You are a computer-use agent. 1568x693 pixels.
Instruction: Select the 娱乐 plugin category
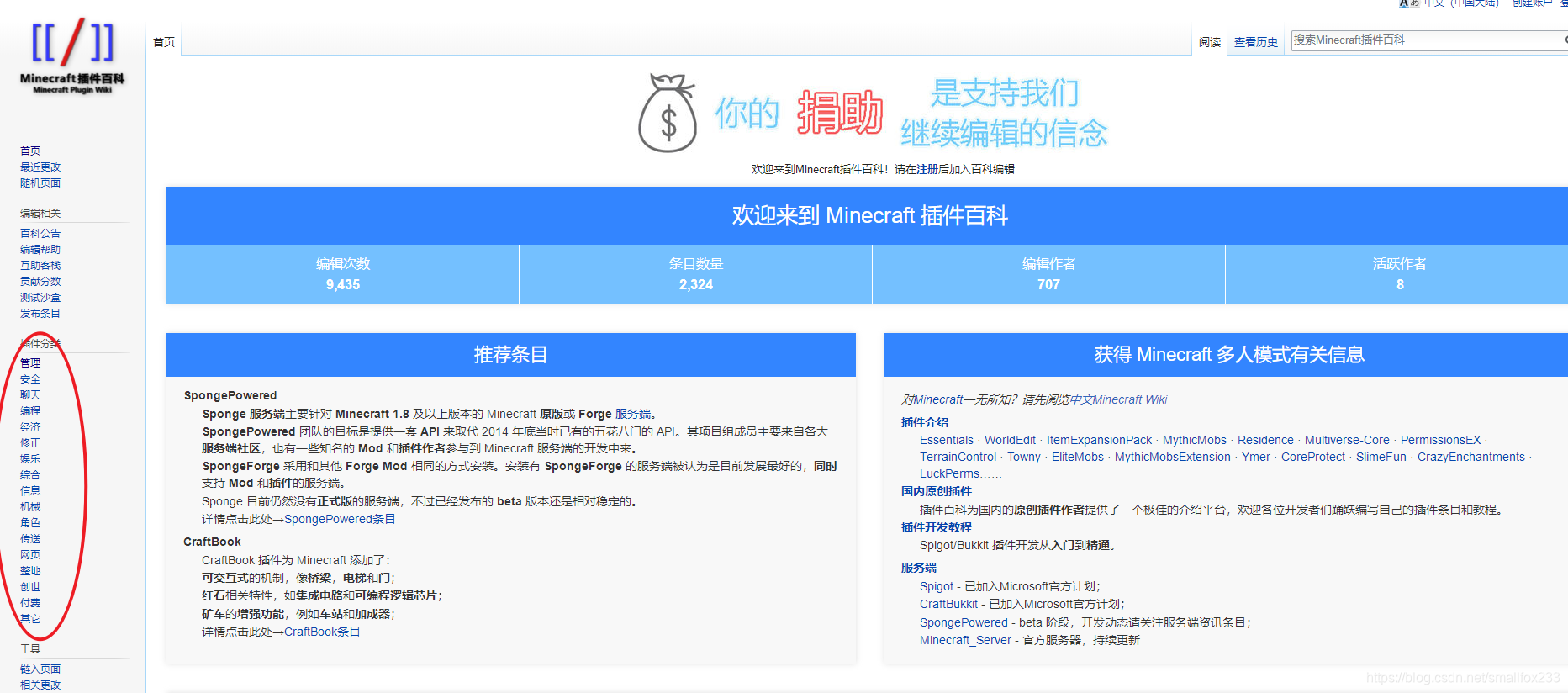[x=30, y=458]
